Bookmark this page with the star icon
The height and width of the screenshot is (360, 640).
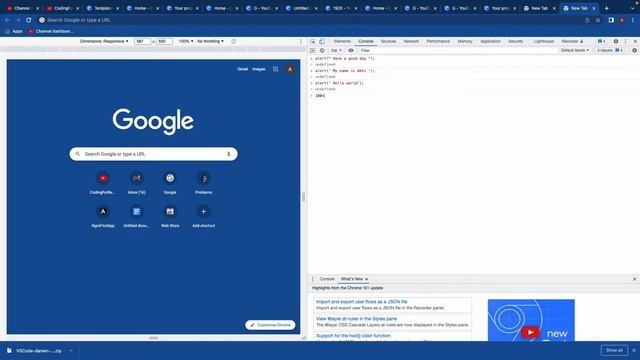[x=598, y=20]
